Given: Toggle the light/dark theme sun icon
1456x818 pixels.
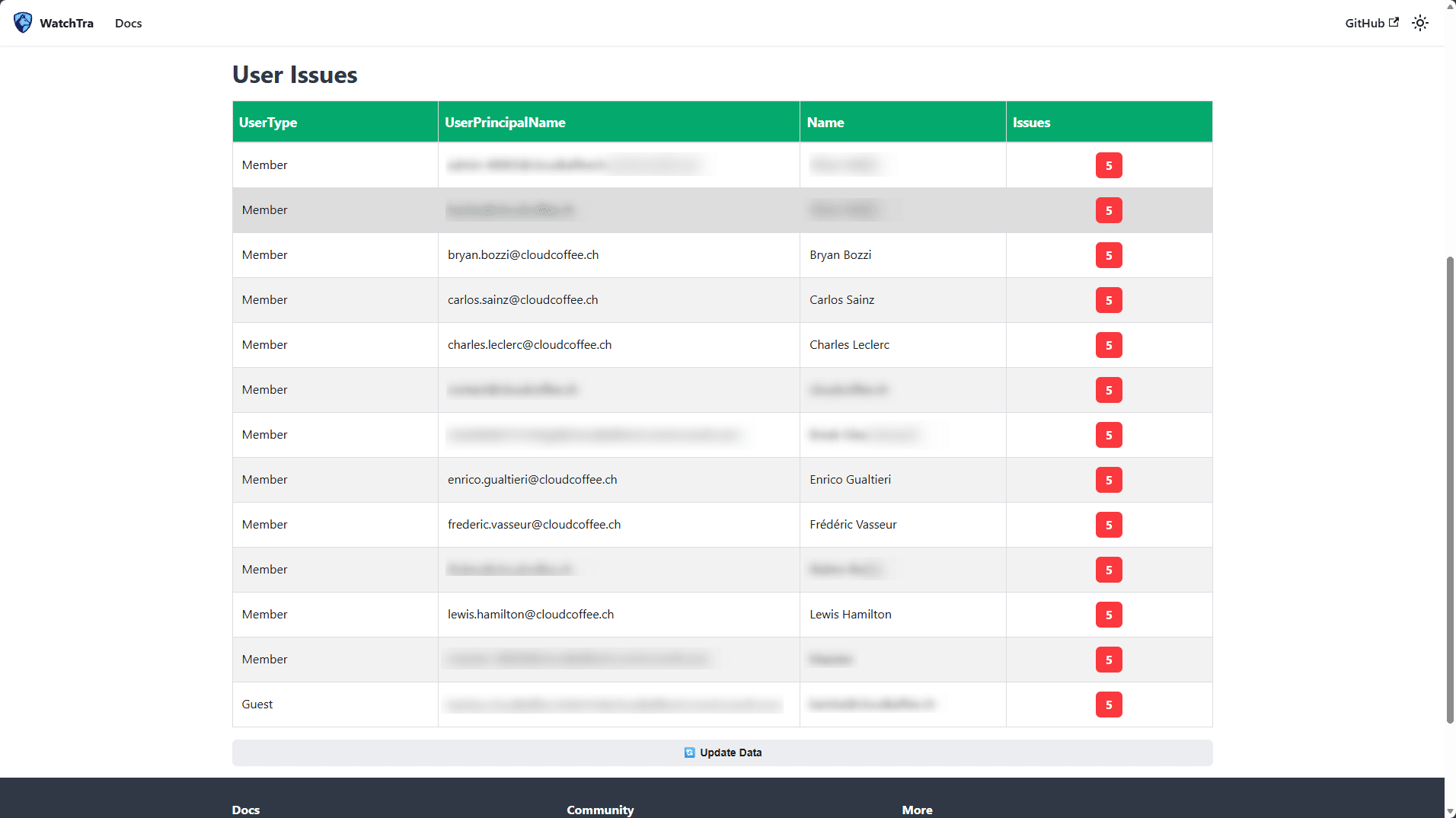Looking at the screenshot, I should pos(1419,23).
